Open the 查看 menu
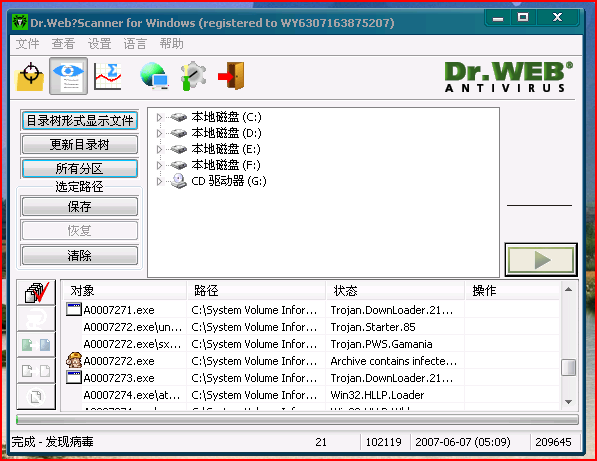 pyautogui.click(x=63, y=44)
